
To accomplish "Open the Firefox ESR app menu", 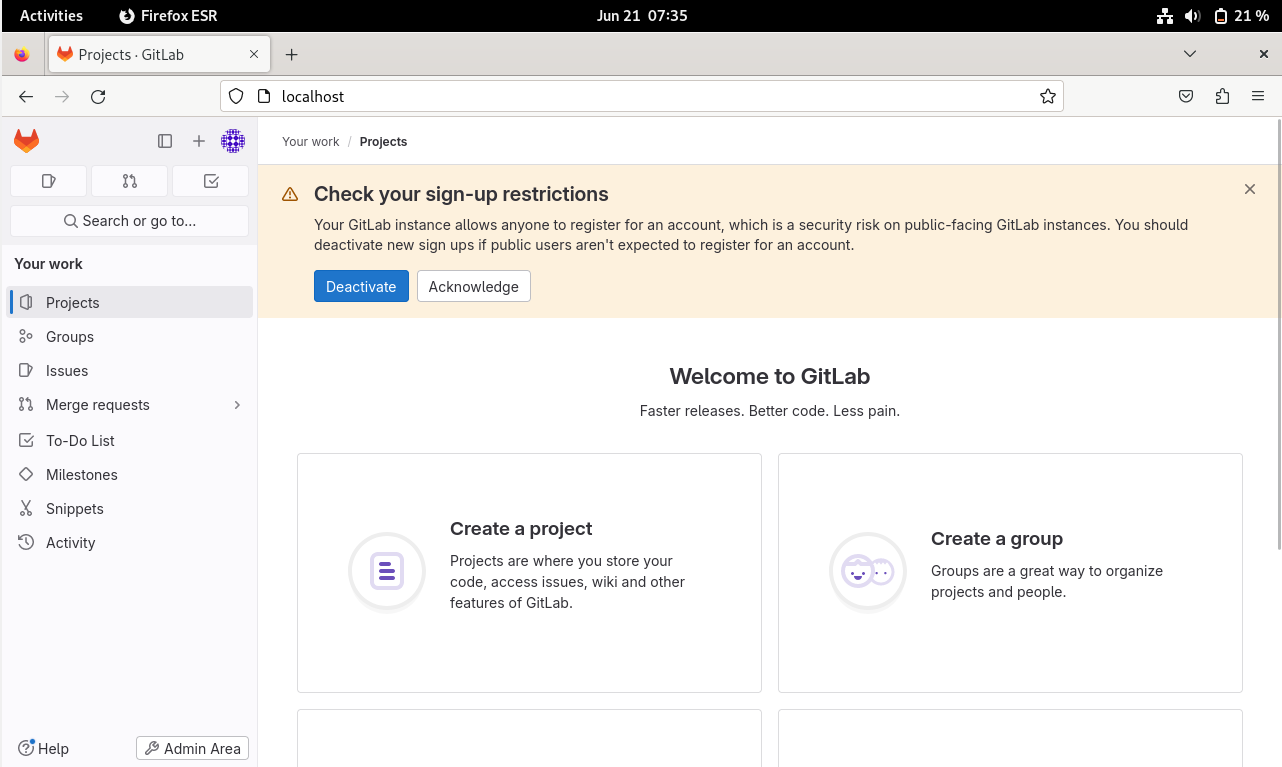I will click(168, 15).
